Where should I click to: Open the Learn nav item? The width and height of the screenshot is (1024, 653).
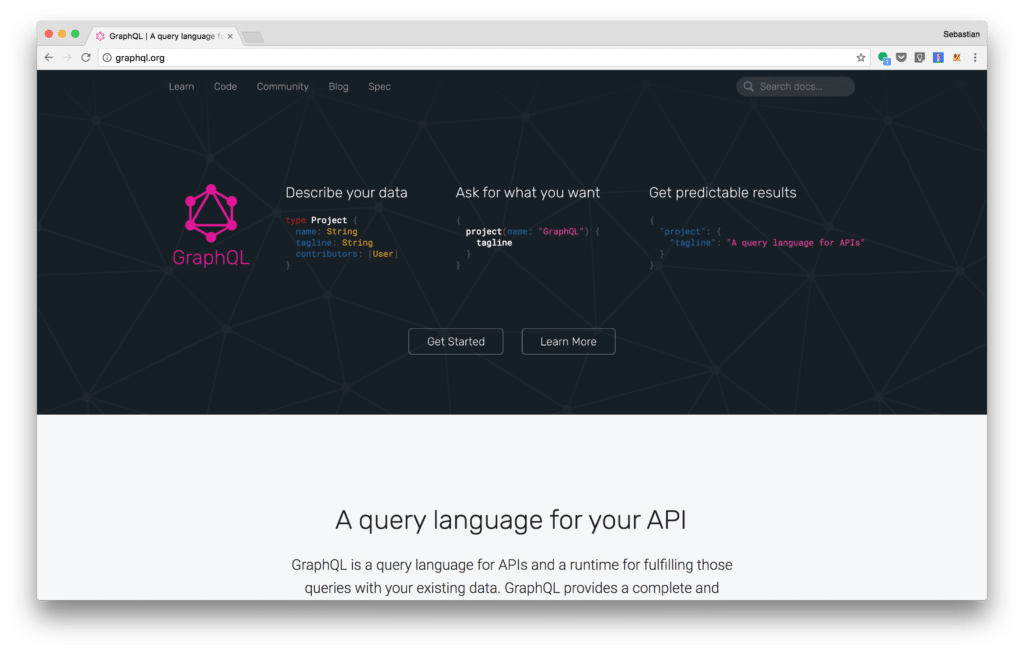(x=181, y=86)
